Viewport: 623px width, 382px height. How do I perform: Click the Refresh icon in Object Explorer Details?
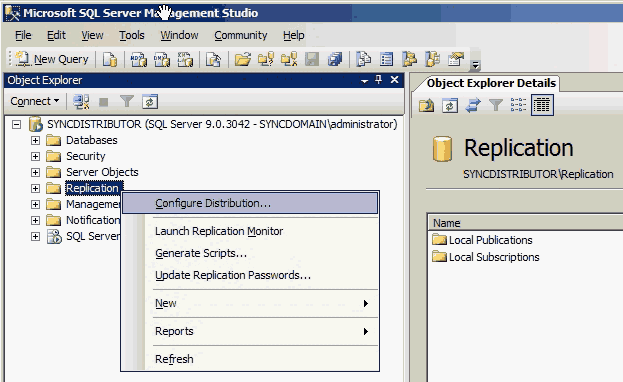tap(449, 106)
